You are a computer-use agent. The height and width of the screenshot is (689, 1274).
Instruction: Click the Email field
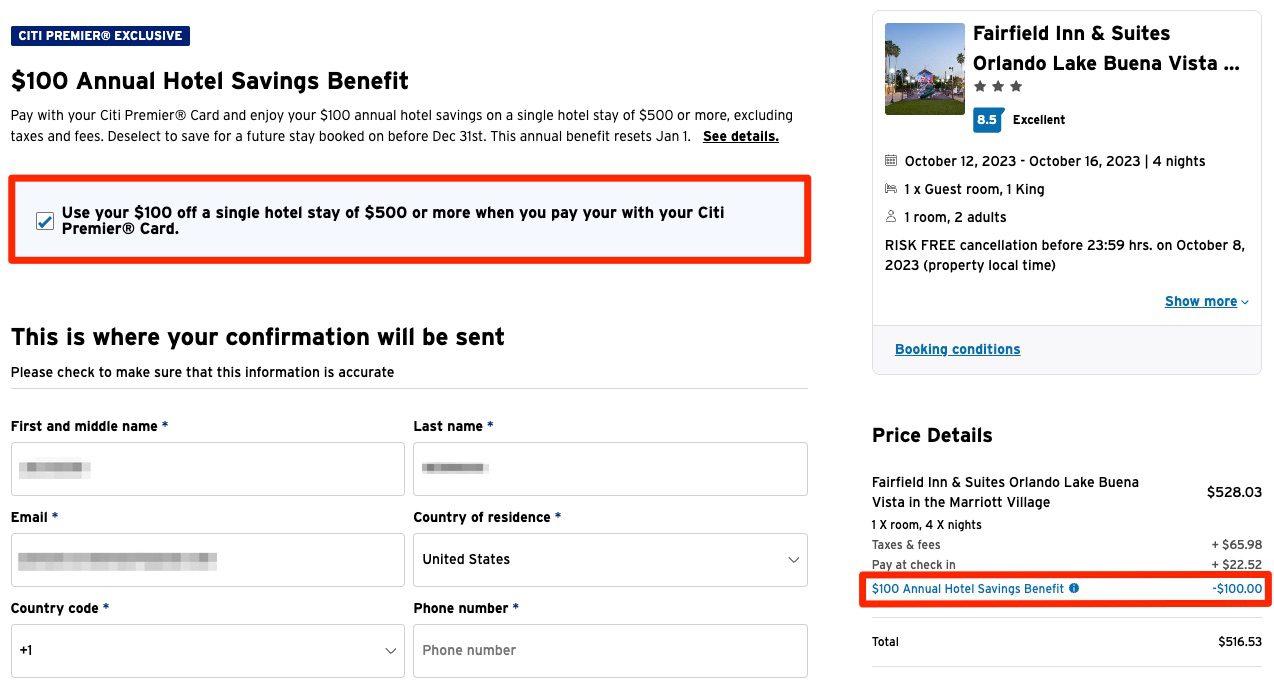coord(207,559)
